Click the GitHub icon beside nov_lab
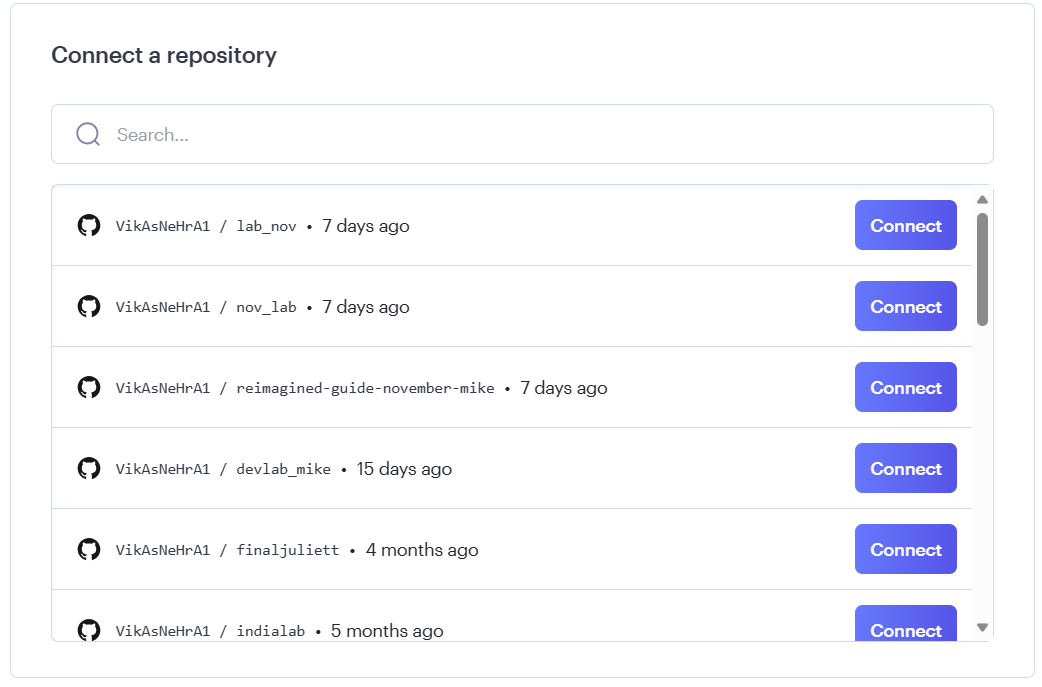The image size is (1042, 687). point(89,306)
